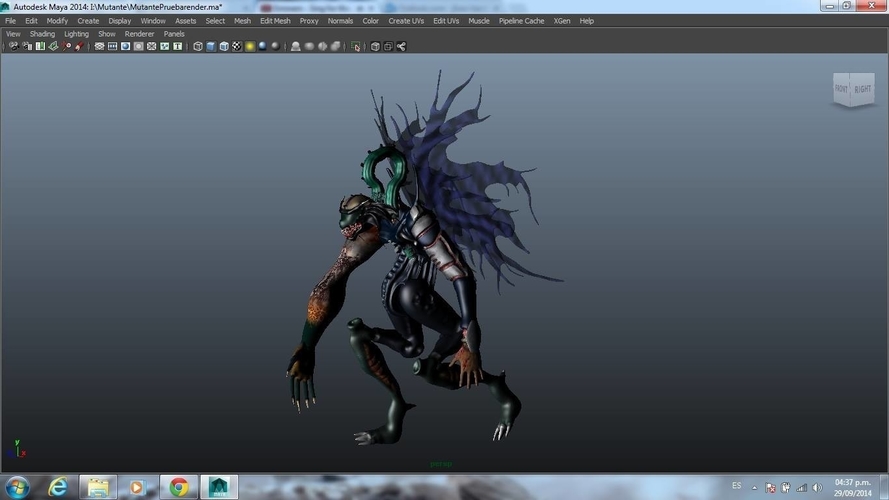Toggle the Film Gate display
The image size is (889, 500).
[112, 46]
